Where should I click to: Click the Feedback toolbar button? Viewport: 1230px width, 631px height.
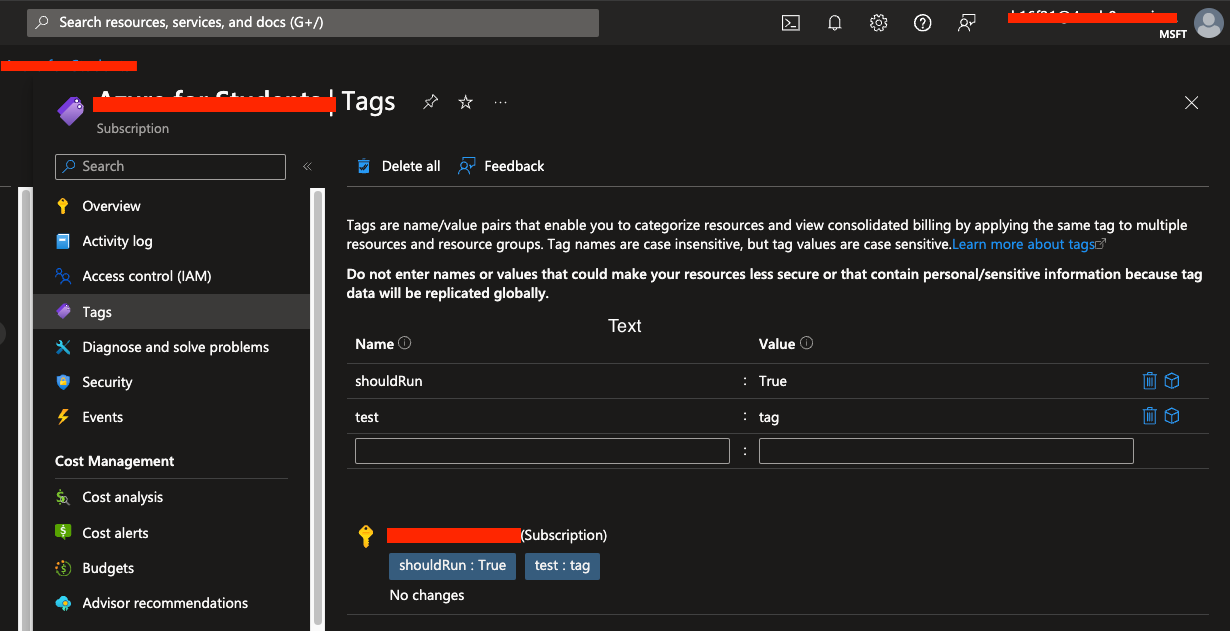click(501, 166)
